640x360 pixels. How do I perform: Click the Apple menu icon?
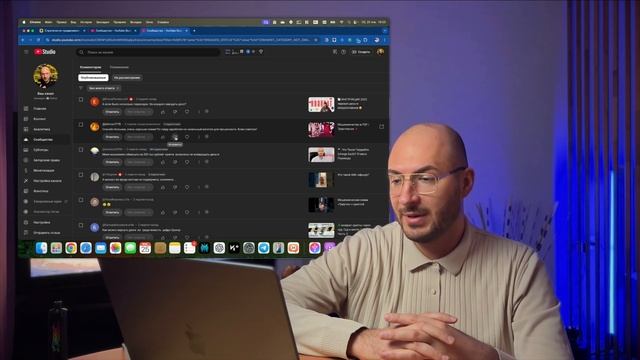tap(24, 22)
